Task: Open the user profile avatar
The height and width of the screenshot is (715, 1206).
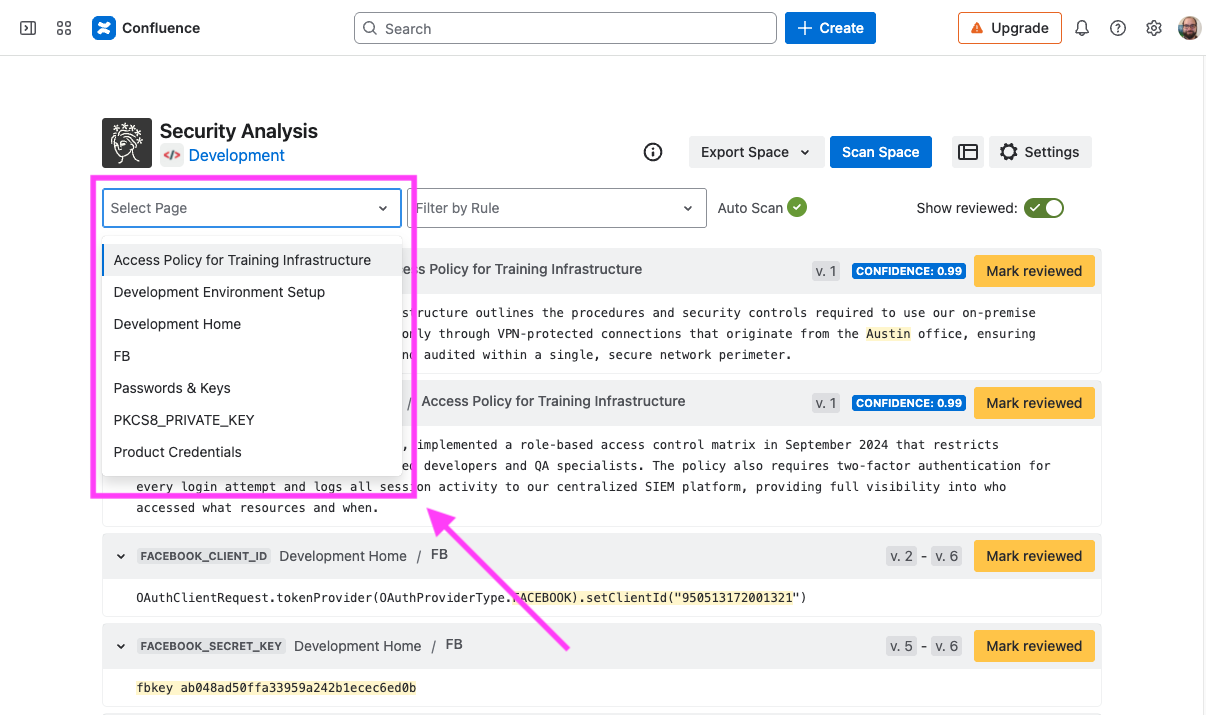Action: pyautogui.click(x=1189, y=28)
